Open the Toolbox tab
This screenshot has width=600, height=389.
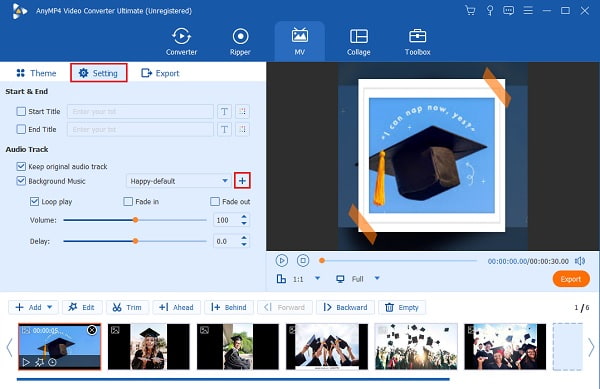417,42
